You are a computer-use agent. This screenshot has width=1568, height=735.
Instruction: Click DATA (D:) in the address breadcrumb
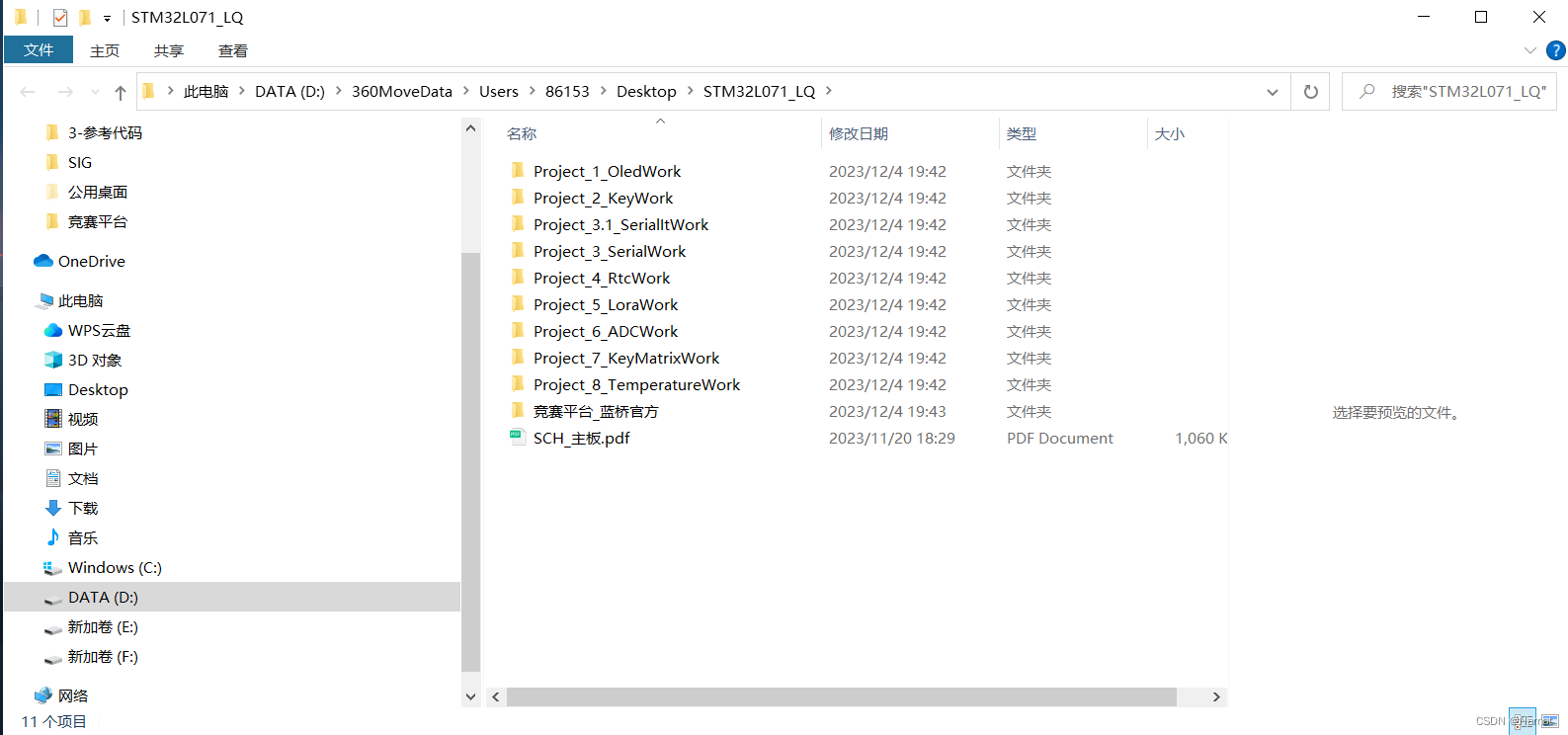289,91
